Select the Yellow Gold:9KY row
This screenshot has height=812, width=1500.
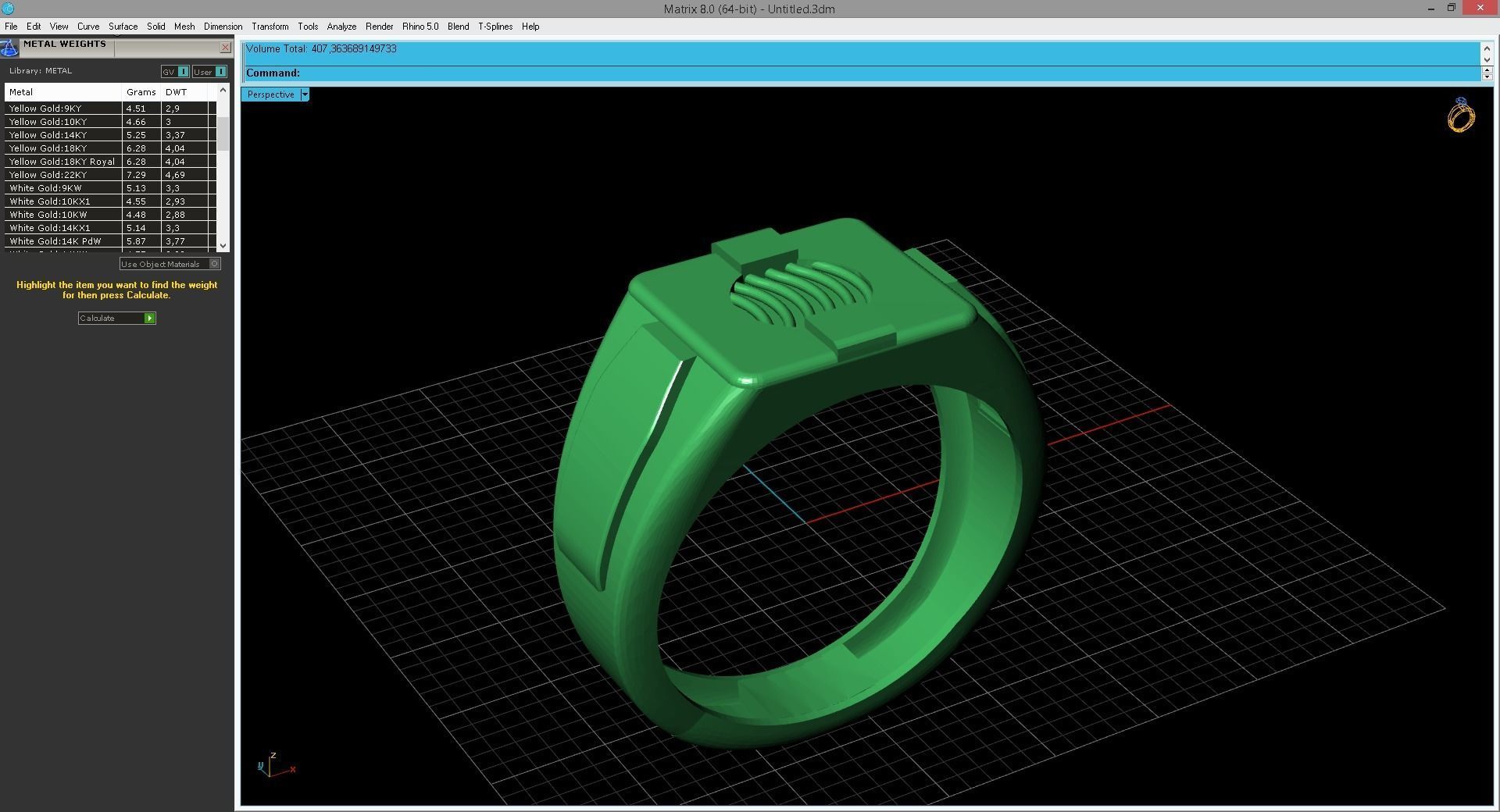point(110,109)
